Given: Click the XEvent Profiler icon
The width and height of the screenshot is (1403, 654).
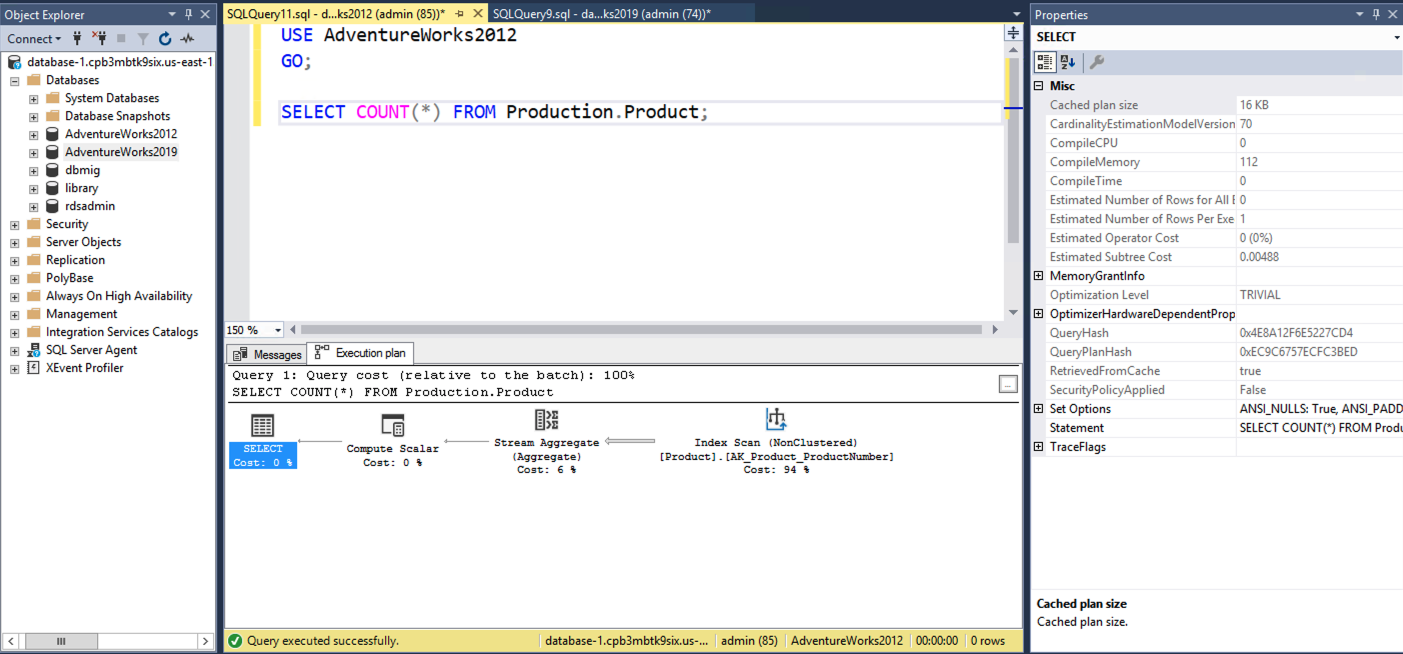Looking at the screenshot, I should tap(34, 368).
